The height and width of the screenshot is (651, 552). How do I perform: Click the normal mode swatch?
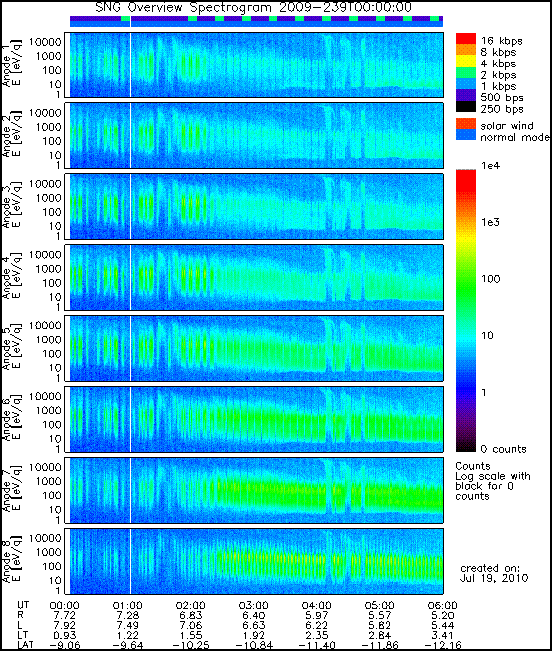[x=466, y=135]
